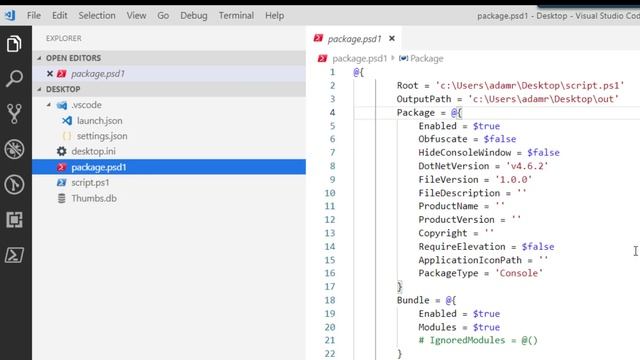Viewport: 640px width, 360px height.
Task: Click the HideConsoleWindow $false value
Action: (x=543, y=153)
